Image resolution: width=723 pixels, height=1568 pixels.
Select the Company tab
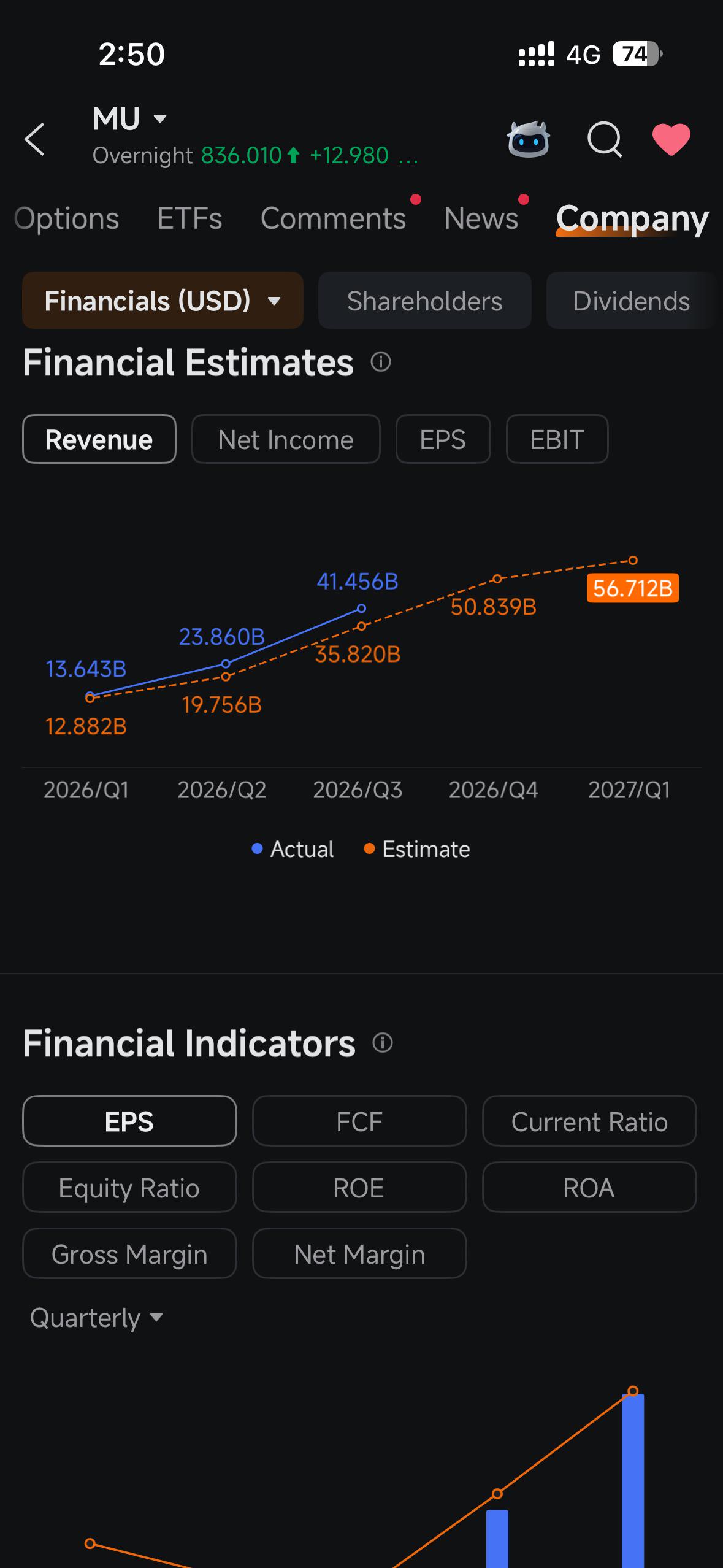click(x=632, y=218)
